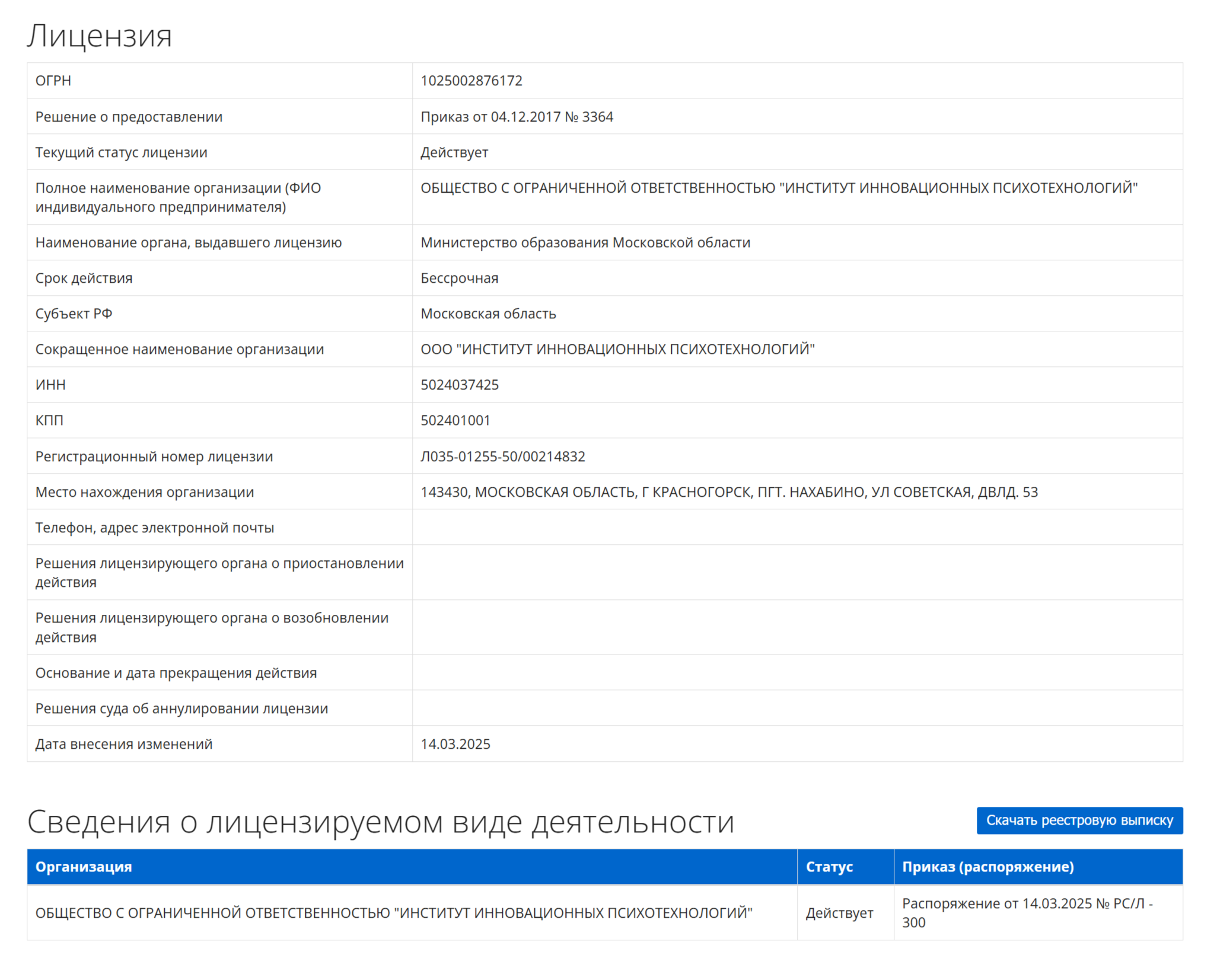Click the Действует status in bottom table
The width and height of the screenshot is (1217, 980).
click(x=839, y=913)
